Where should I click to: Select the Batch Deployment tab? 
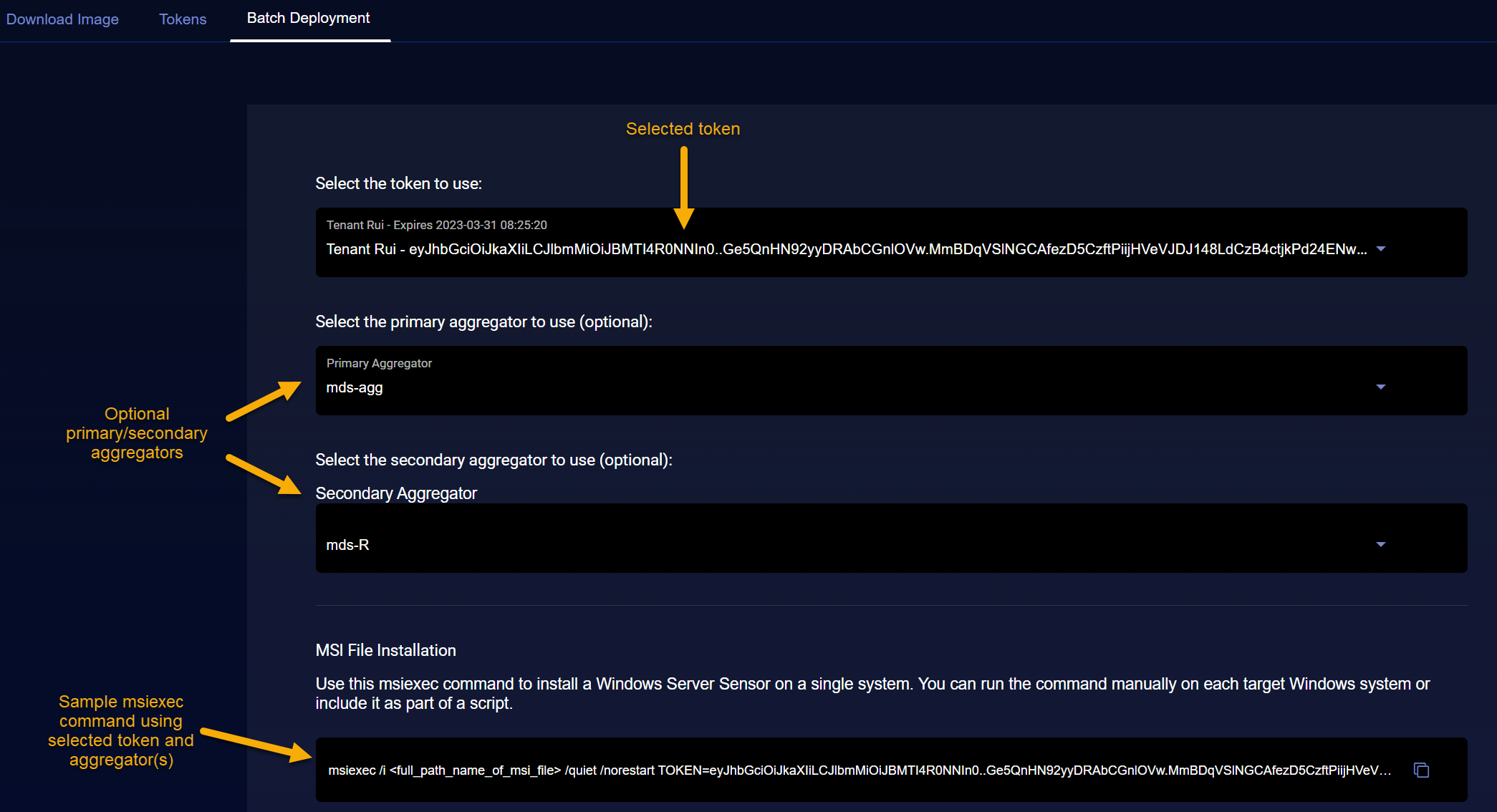(x=308, y=19)
